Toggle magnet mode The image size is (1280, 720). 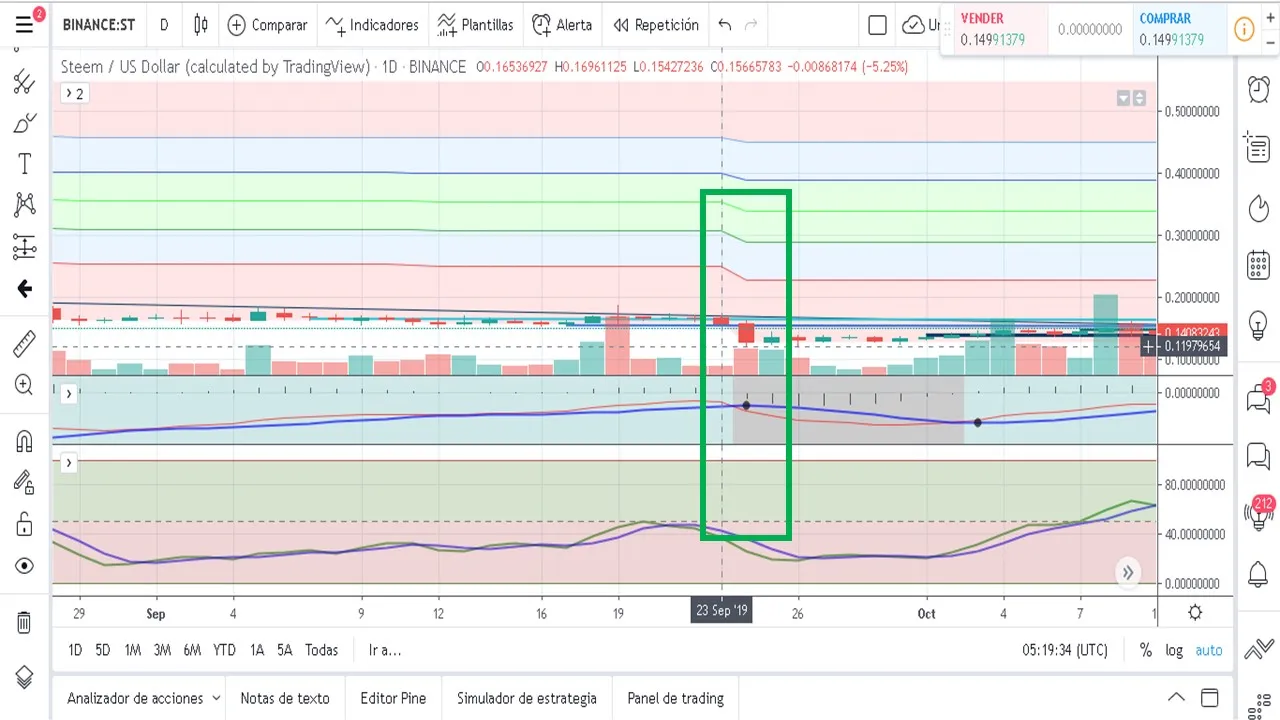click(x=24, y=440)
